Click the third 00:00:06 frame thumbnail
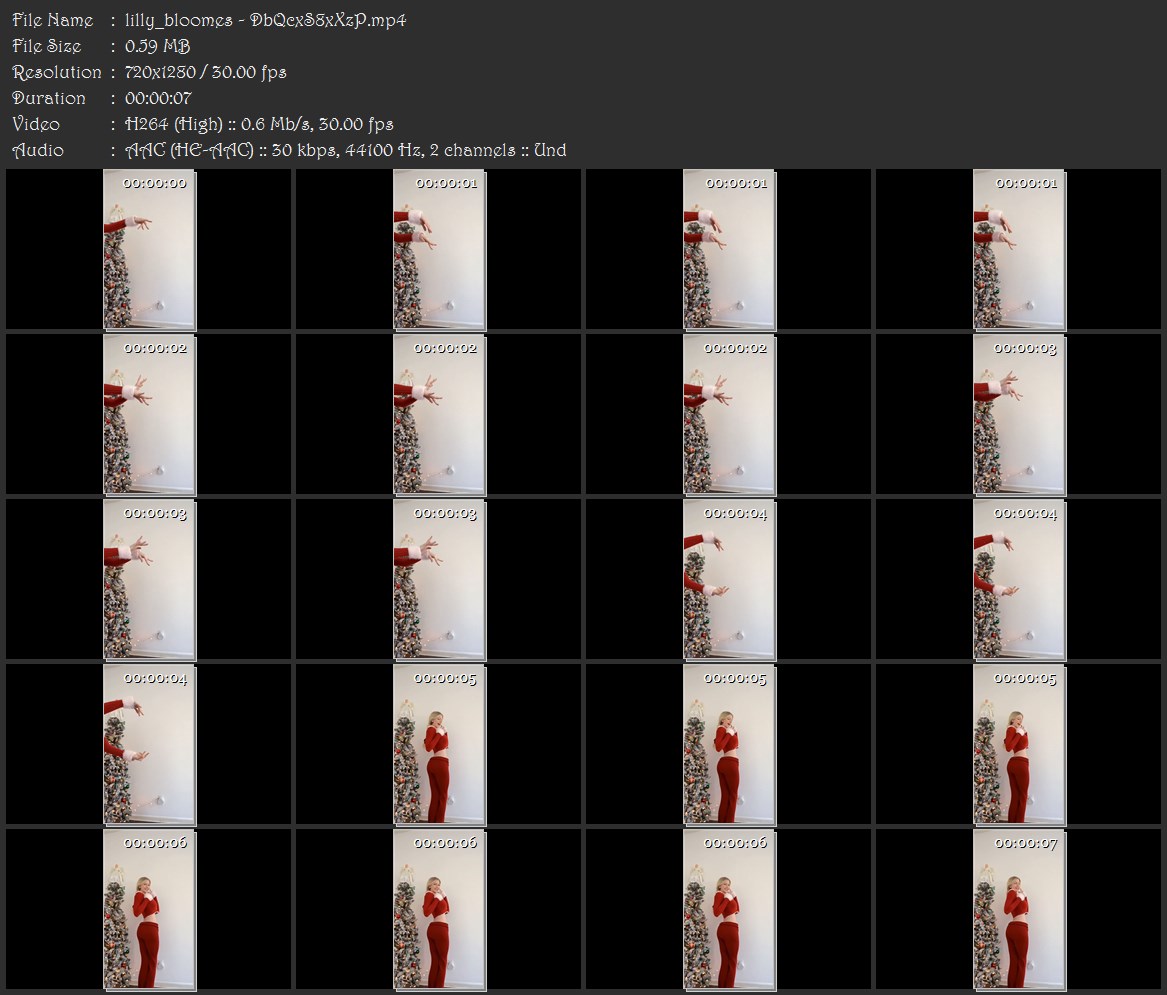The height and width of the screenshot is (995, 1167). point(729,910)
